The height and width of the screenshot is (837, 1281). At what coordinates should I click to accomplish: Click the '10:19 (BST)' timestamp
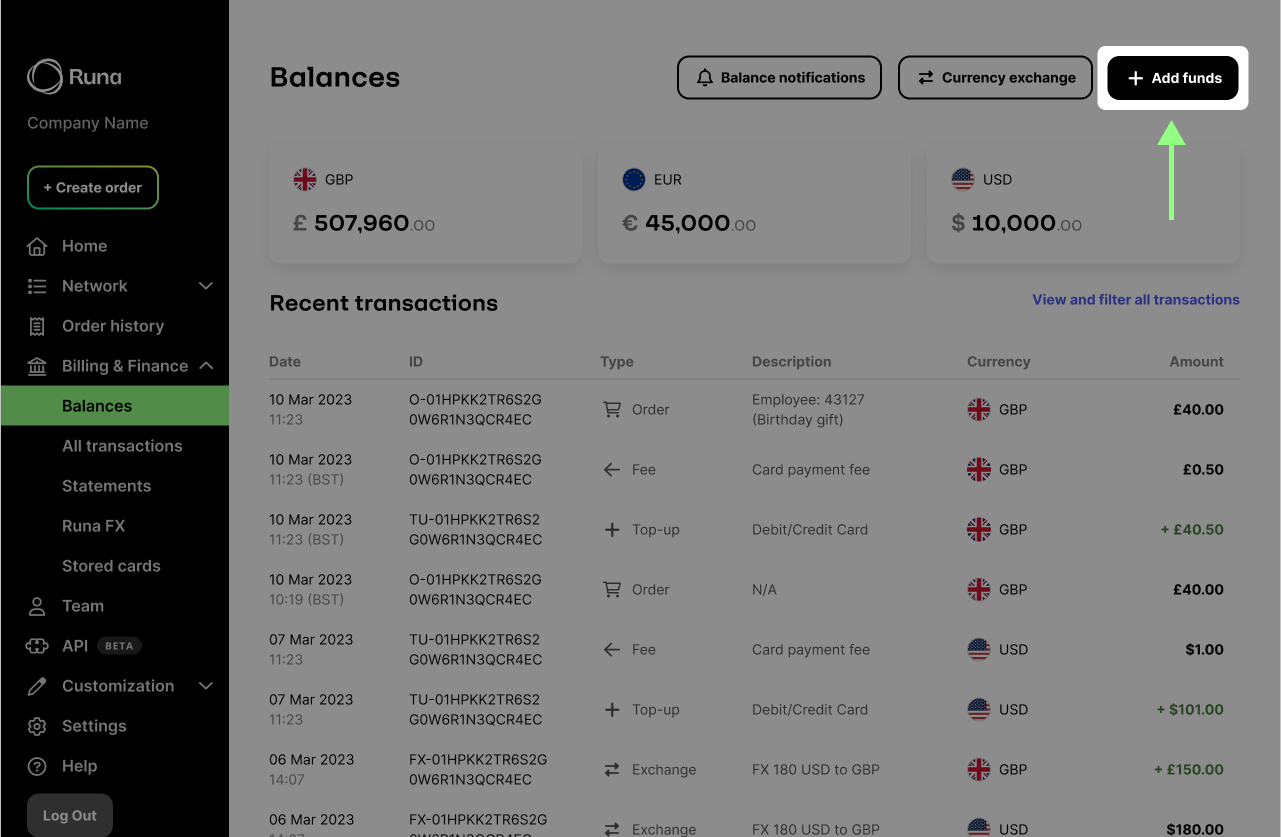306,600
